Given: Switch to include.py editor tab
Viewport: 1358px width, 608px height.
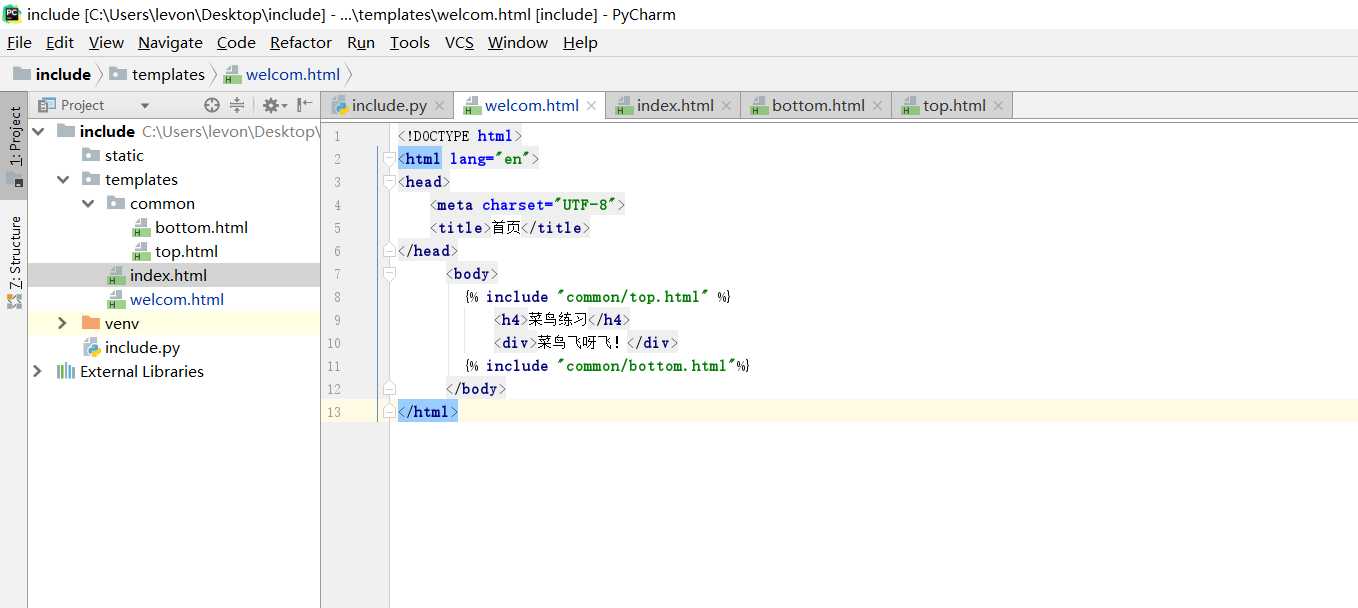Looking at the screenshot, I should pos(388,105).
